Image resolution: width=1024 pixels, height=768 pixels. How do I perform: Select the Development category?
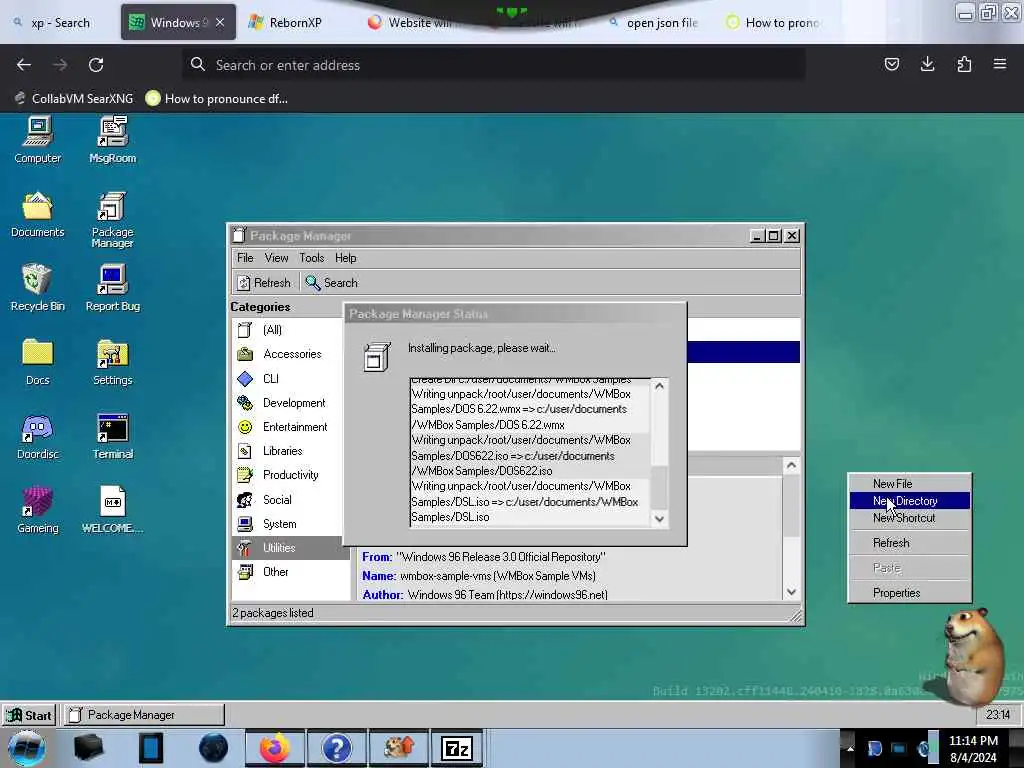coord(287,403)
